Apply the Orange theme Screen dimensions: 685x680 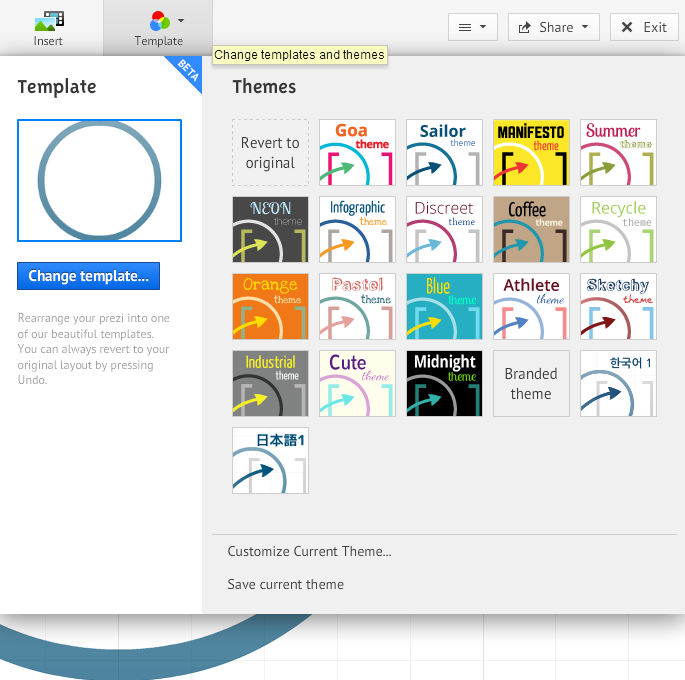pos(270,307)
